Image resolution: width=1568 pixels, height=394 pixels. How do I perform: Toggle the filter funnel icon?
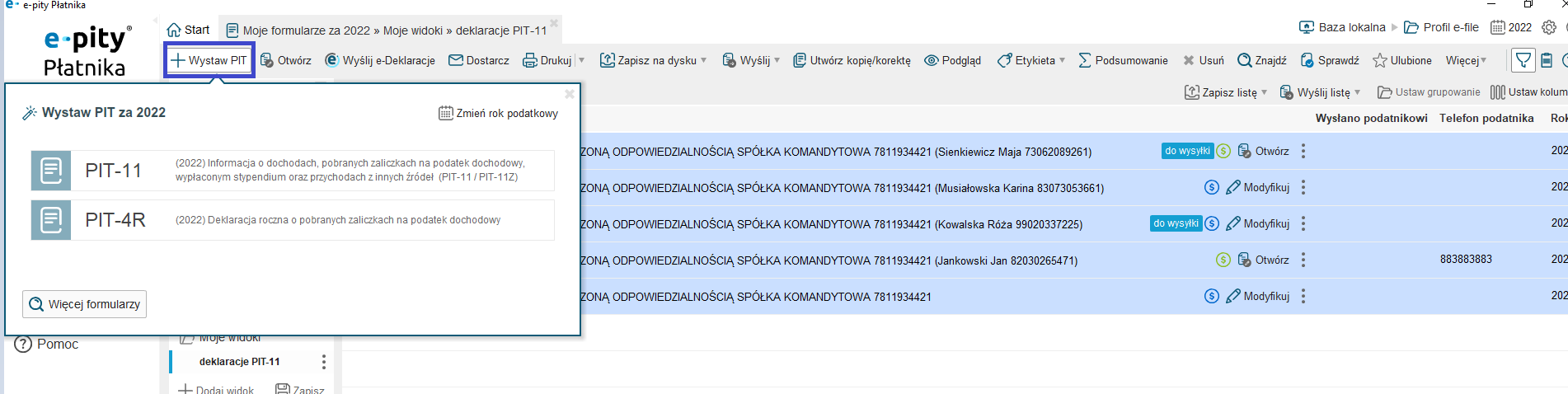point(1523,60)
